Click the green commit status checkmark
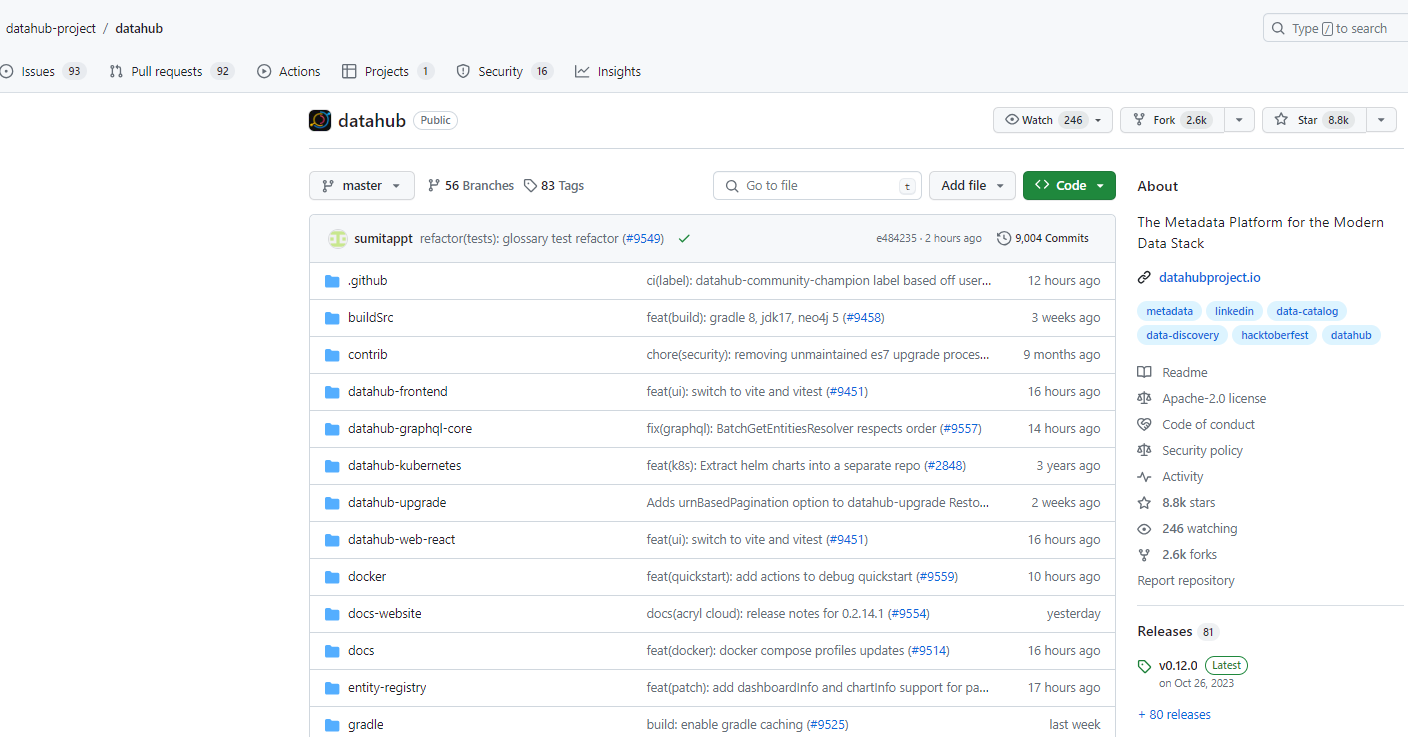Image resolution: width=1408 pixels, height=737 pixels. click(x=684, y=239)
